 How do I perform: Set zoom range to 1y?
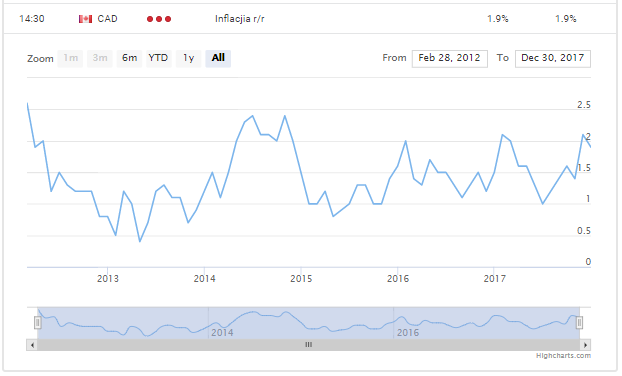[188, 58]
